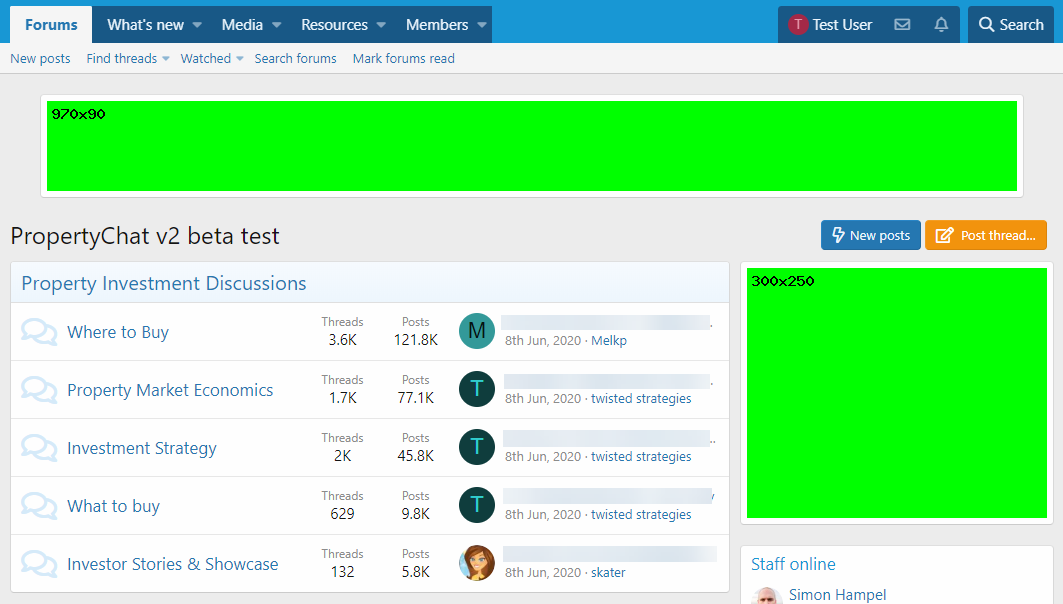Viewport: 1063px width, 604px height.
Task: Expand the Members dropdown arrow
Action: click(482, 25)
